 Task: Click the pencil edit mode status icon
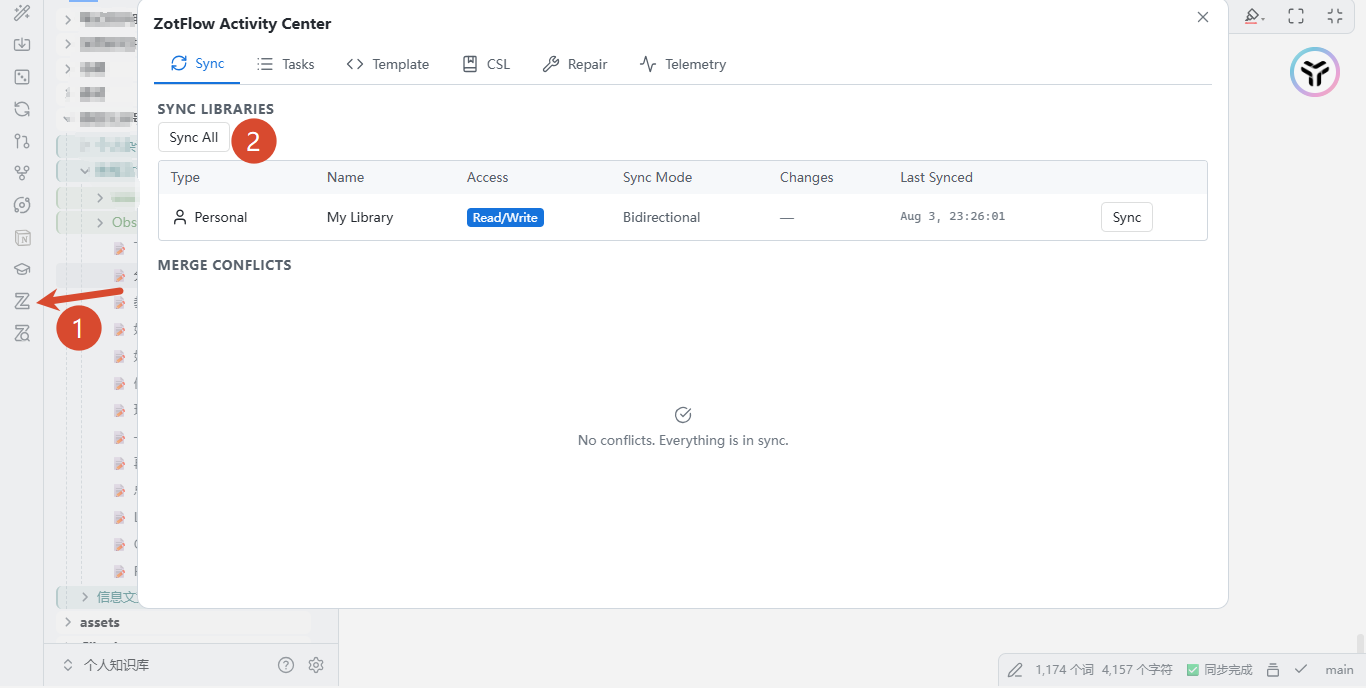pos(1015,670)
